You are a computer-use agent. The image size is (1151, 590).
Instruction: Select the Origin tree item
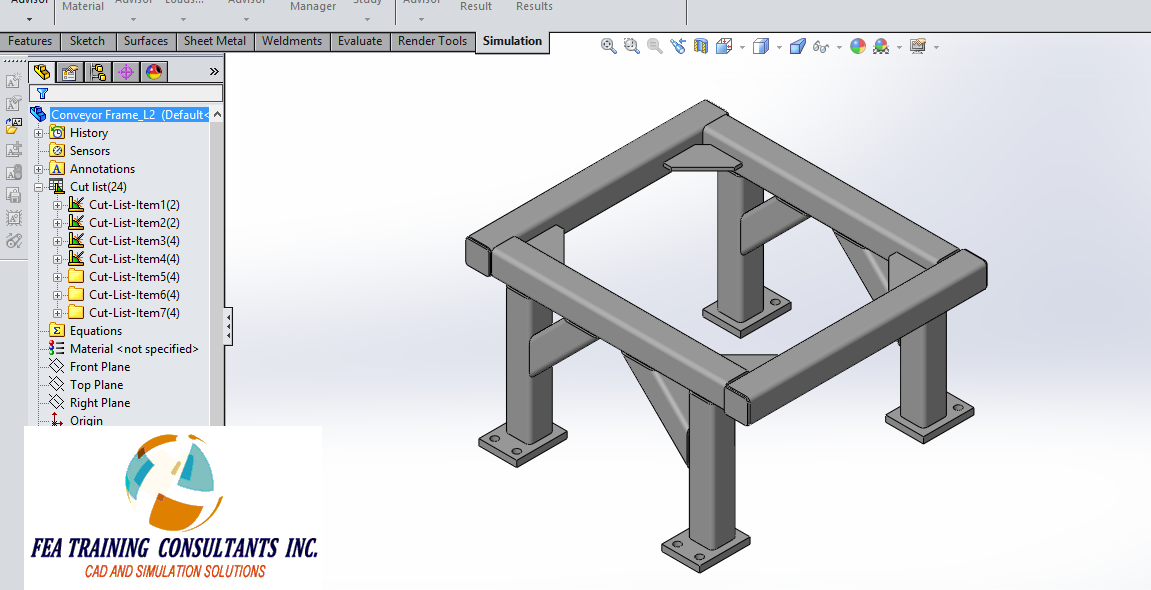pyautogui.click(x=86, y=420)
